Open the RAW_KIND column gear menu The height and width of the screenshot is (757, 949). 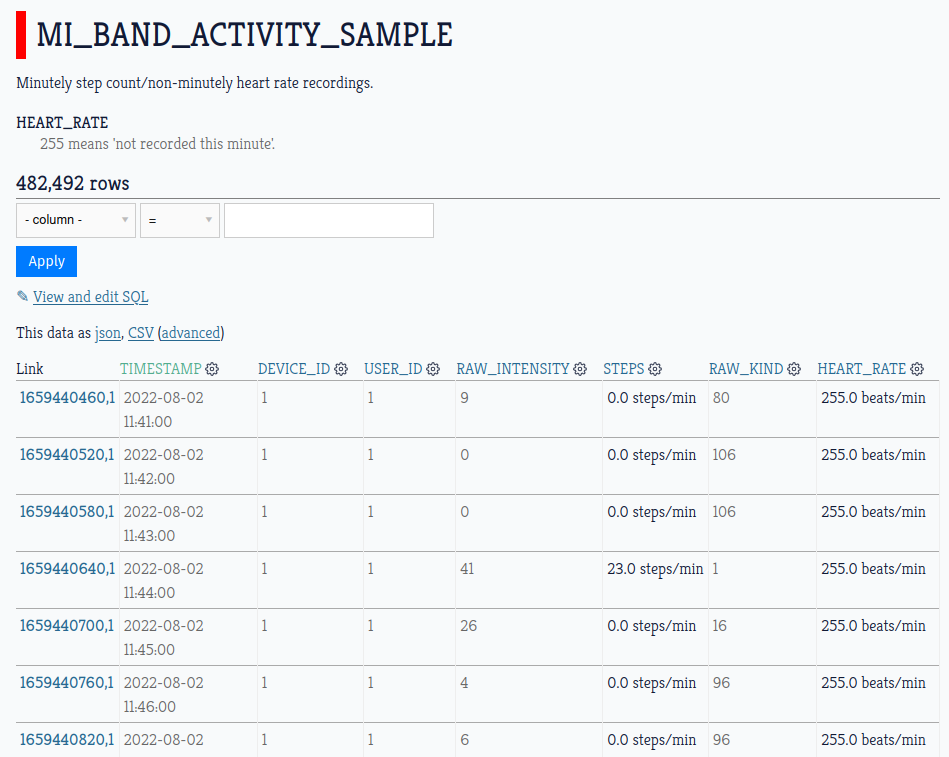[794, 369]
